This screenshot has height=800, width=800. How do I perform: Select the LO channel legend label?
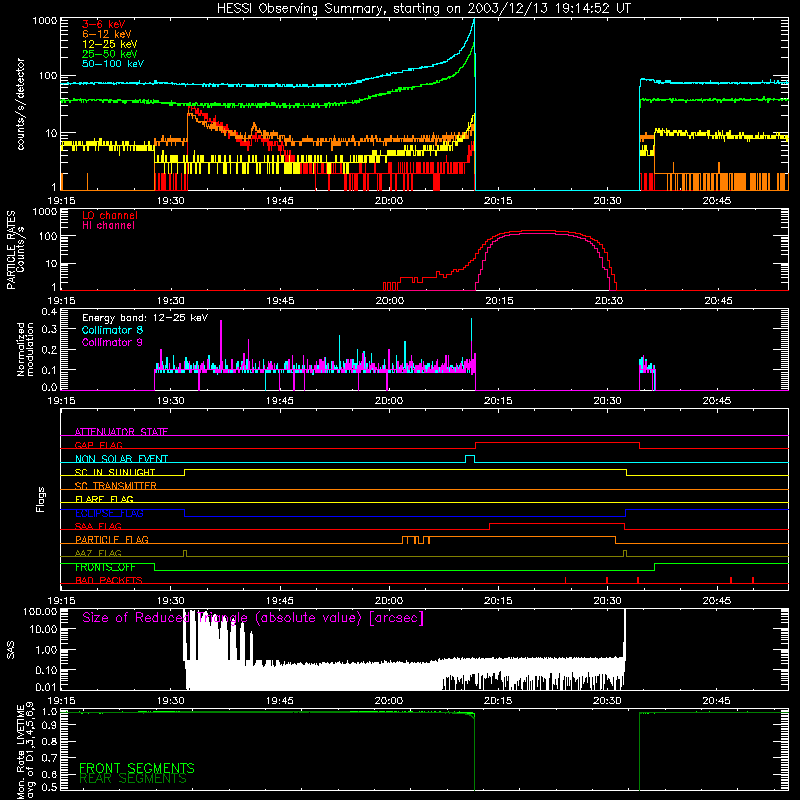(110, 215)
